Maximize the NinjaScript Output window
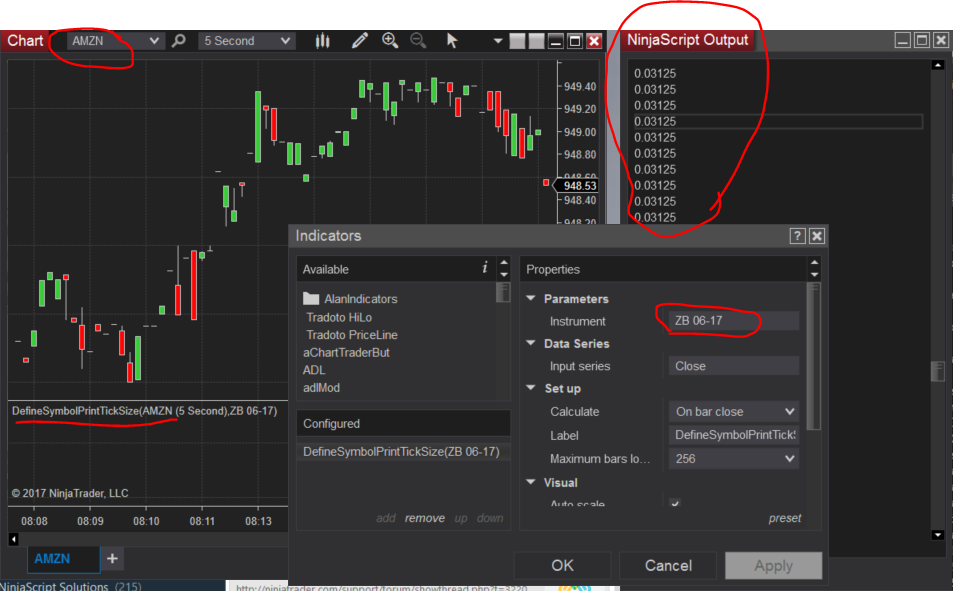 [921, 41]
